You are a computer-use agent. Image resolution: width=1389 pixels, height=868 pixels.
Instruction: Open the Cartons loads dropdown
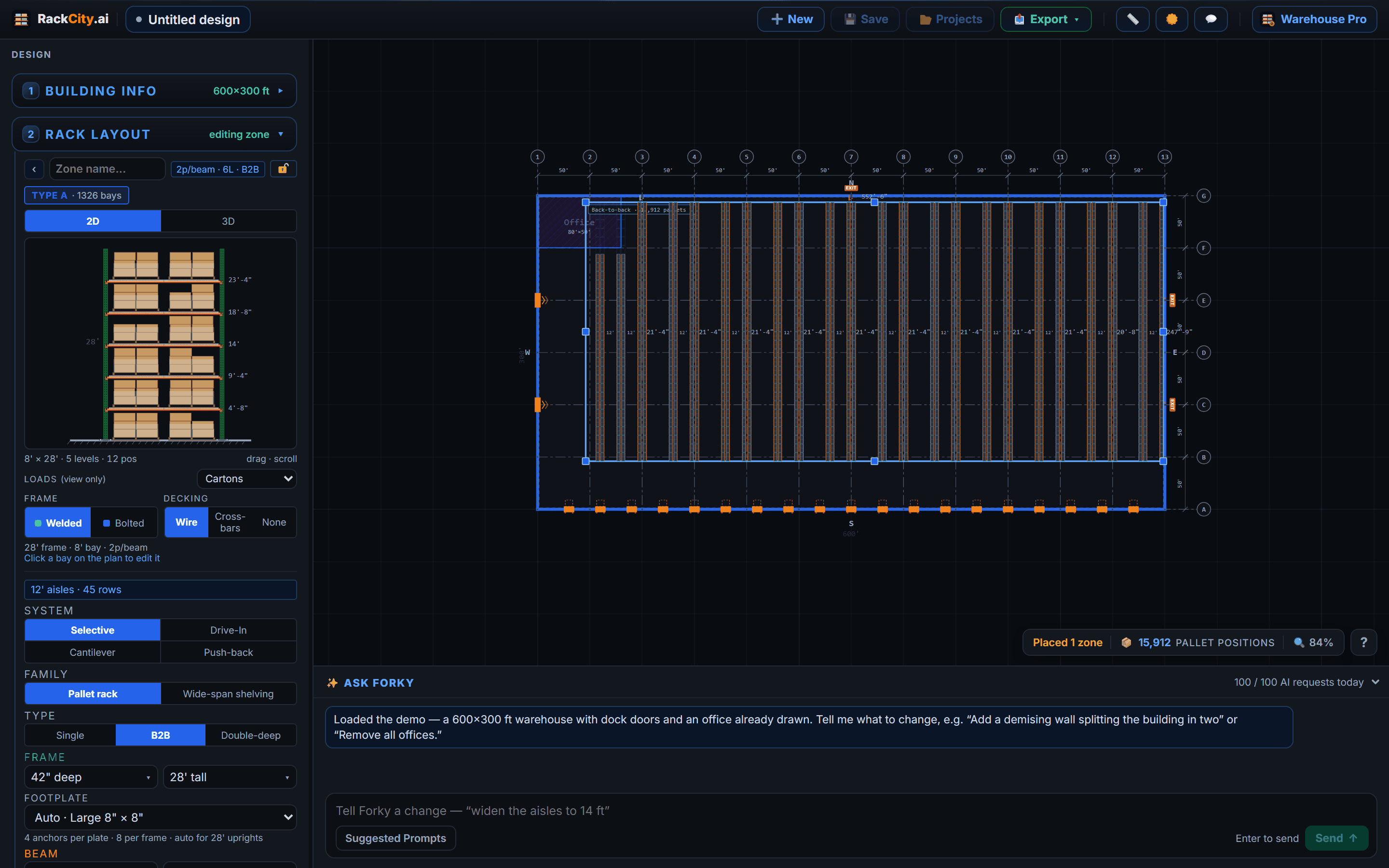(247, 479)
